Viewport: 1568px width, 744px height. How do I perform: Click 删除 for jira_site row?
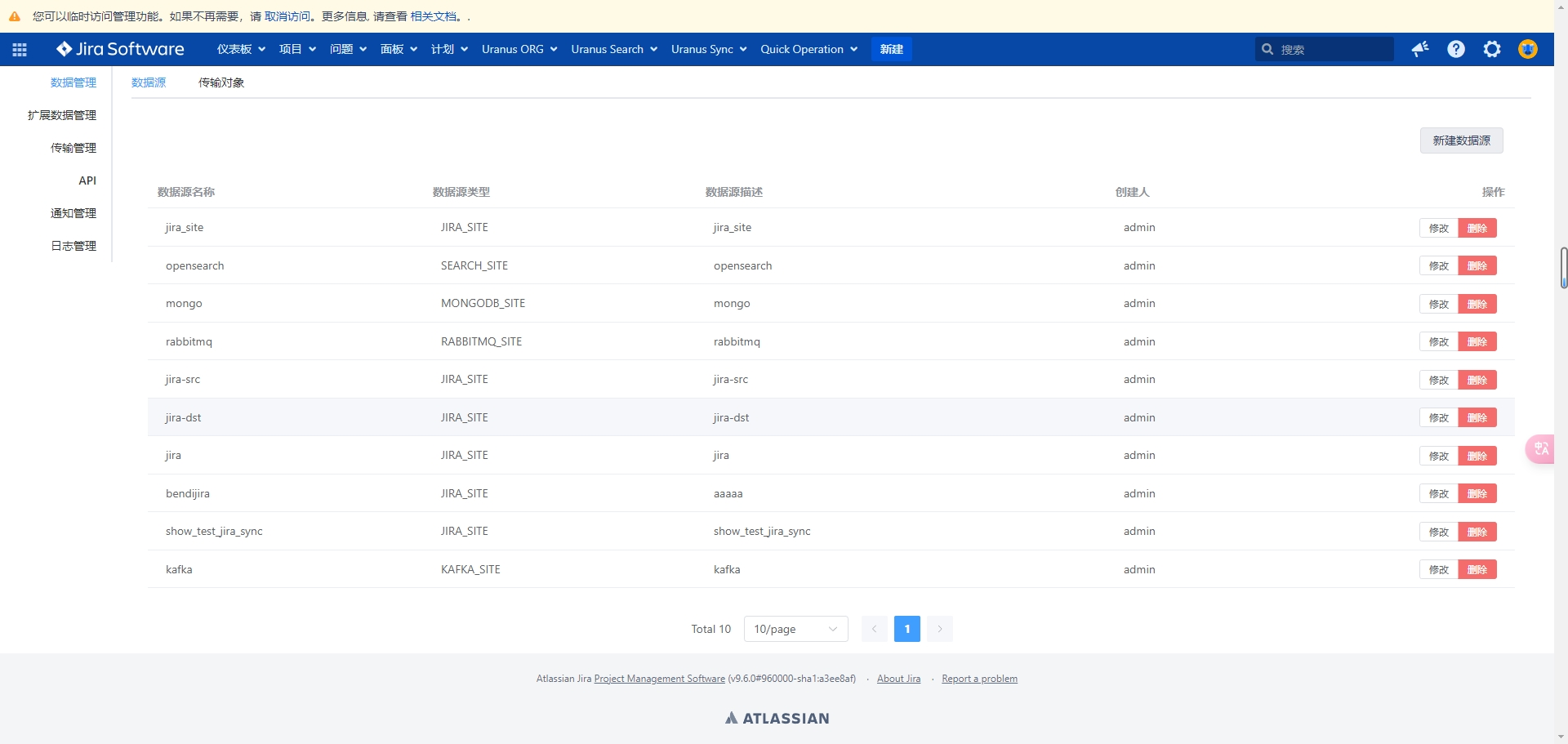tap(1477, 228)
